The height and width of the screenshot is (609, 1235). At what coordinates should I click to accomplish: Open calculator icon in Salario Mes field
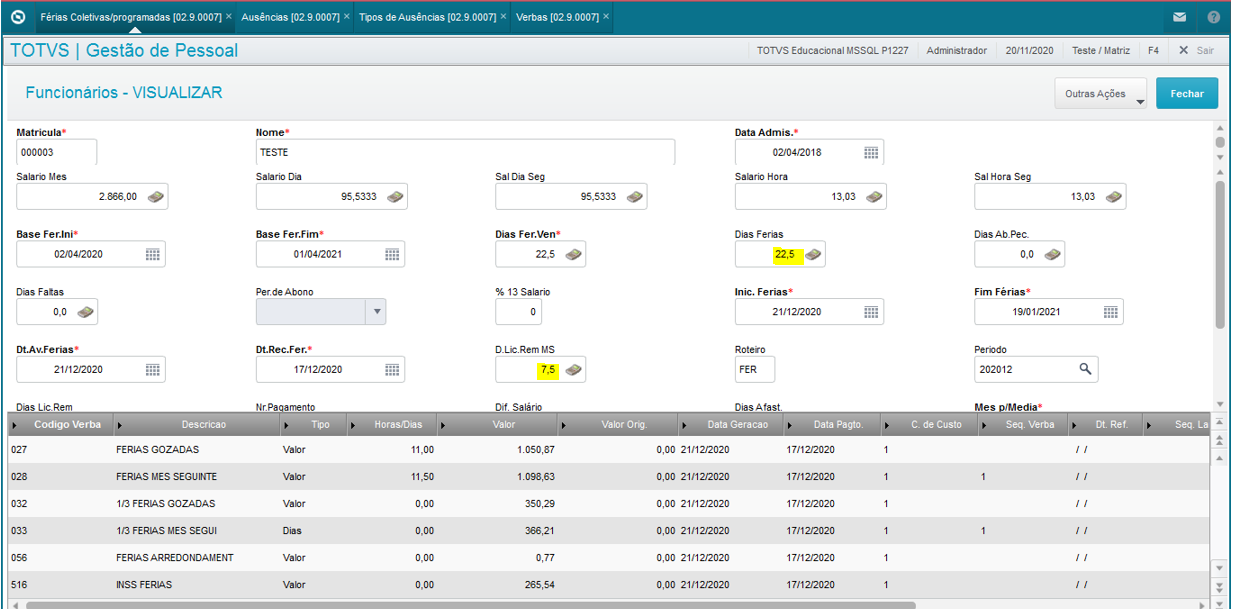pyautogui.click(x=157, y=197)
